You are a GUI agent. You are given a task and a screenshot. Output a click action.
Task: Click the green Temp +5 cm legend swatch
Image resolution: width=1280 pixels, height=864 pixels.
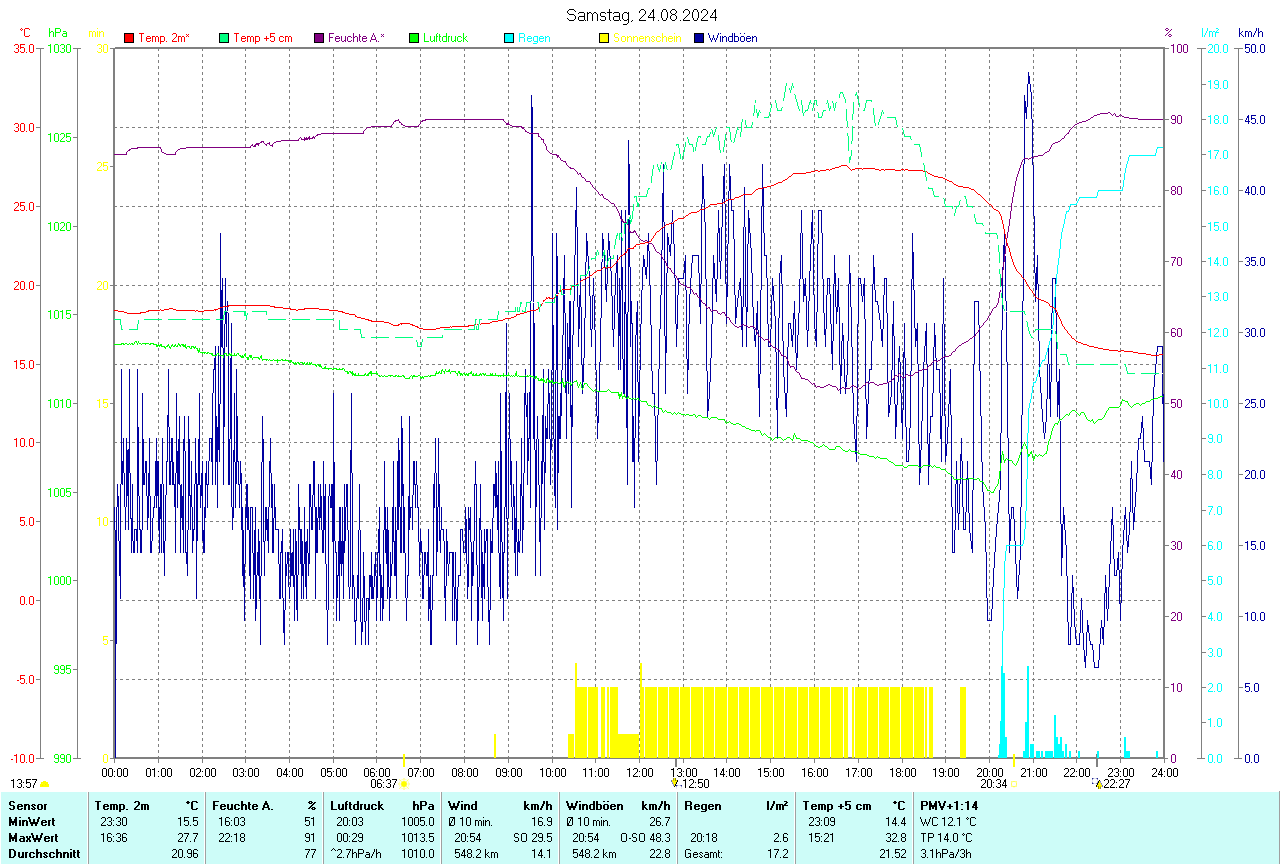tap(224, 38)
